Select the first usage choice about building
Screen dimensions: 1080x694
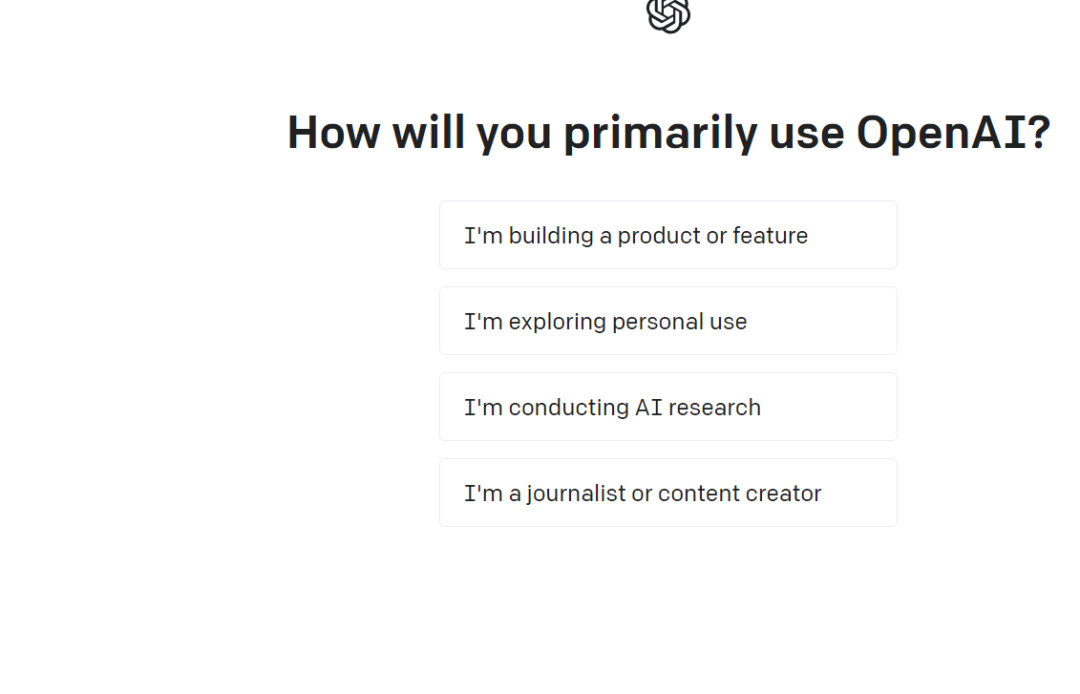pos(668,235)
